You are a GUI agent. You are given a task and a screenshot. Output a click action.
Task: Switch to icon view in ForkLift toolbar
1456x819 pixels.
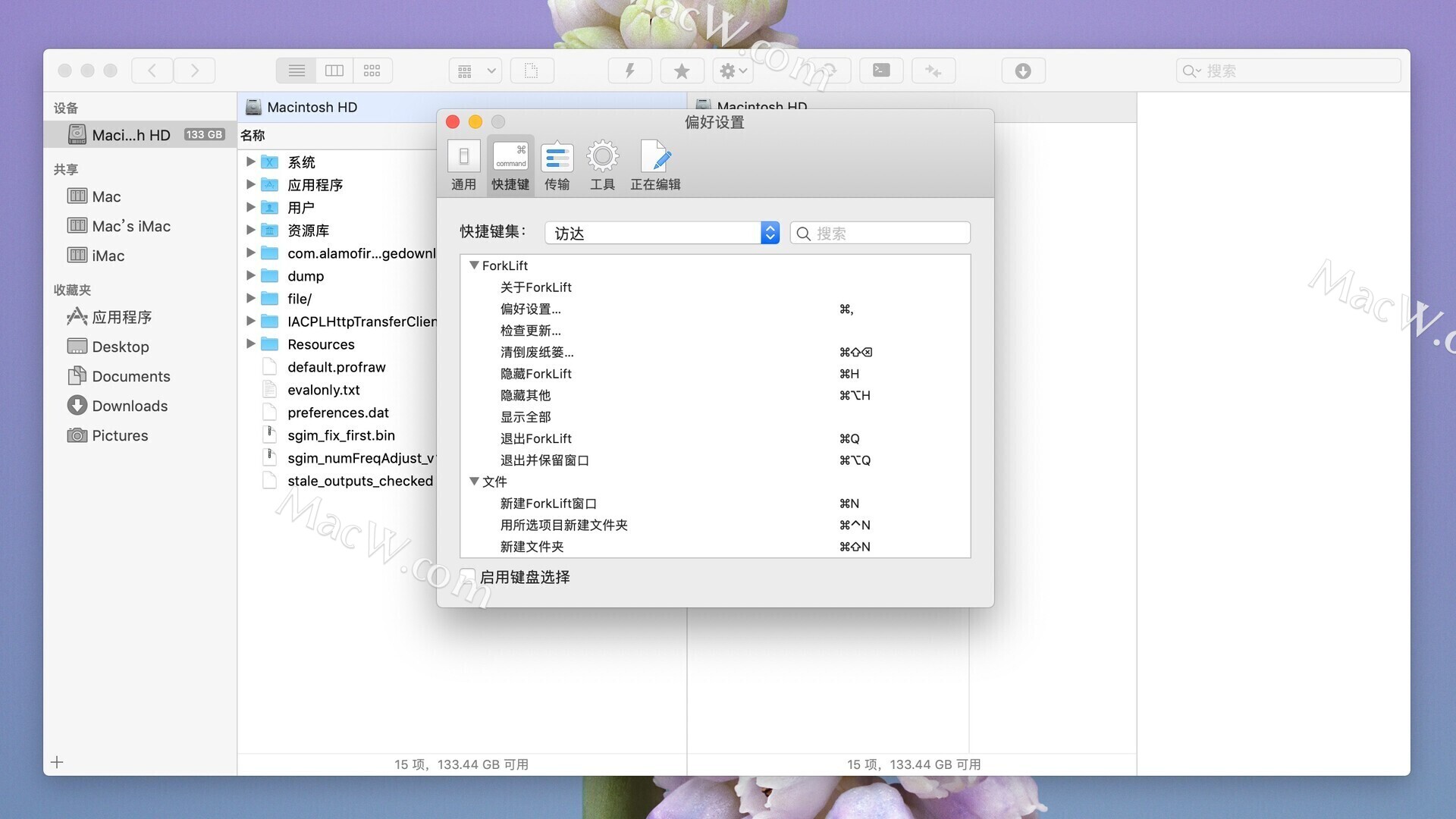(372, 71)
